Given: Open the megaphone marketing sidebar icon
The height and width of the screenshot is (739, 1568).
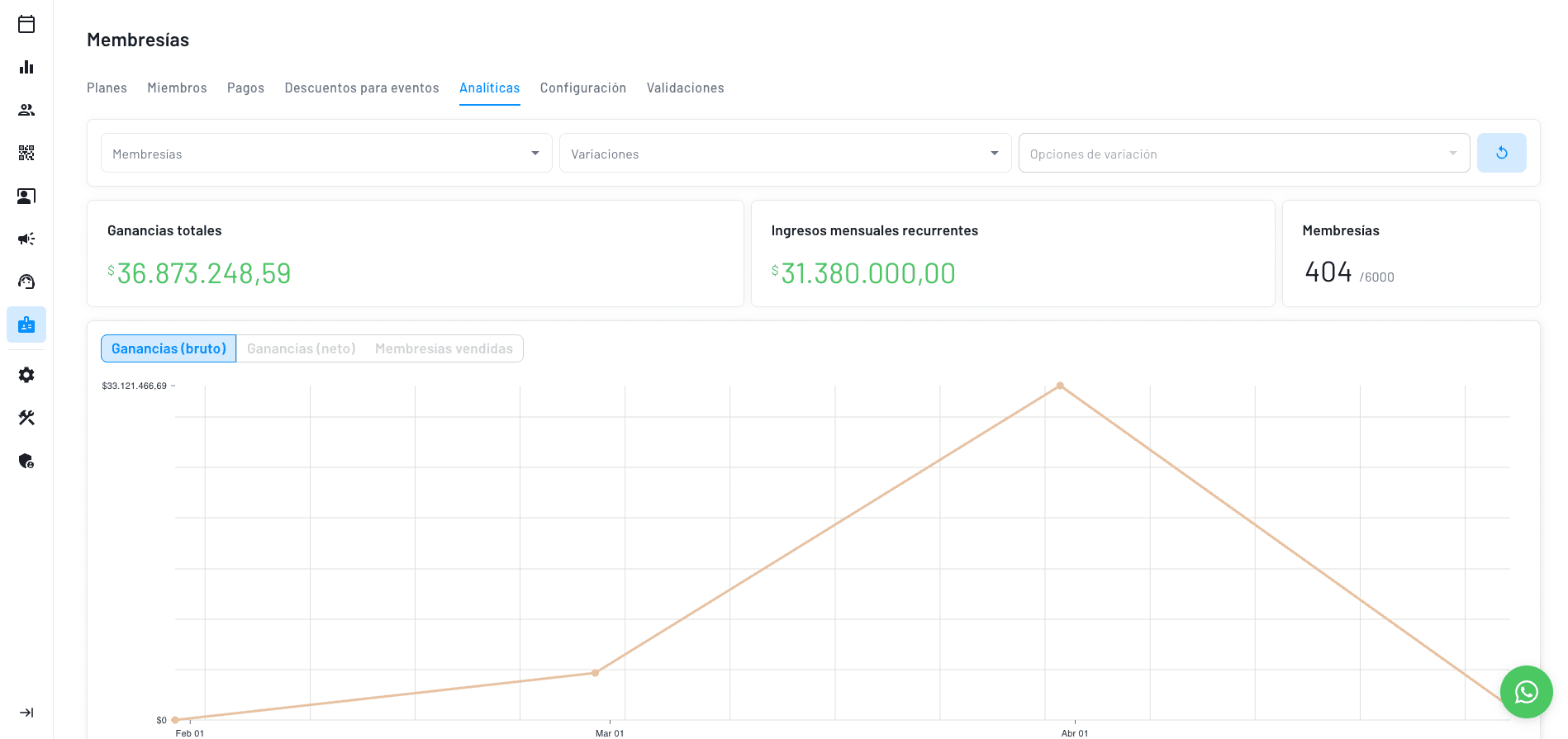Looking at the screenshot, I should click(26, 239).
